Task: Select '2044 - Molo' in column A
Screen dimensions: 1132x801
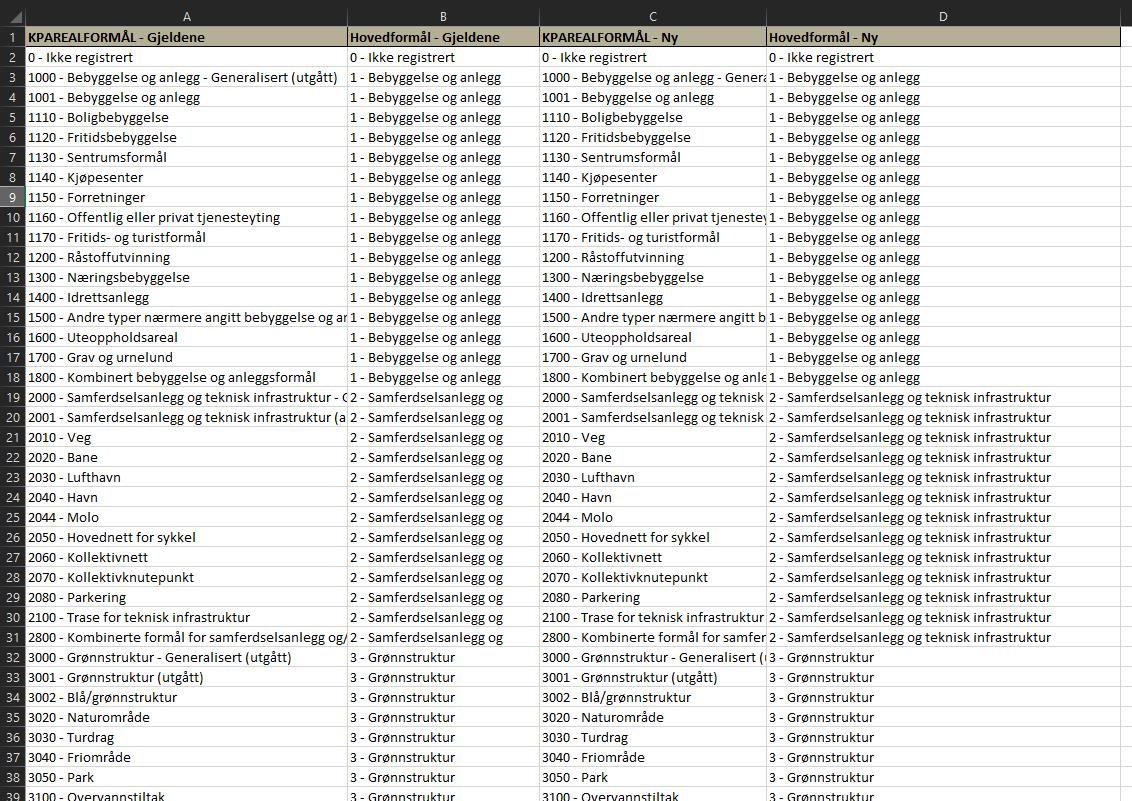Action: 186,517
